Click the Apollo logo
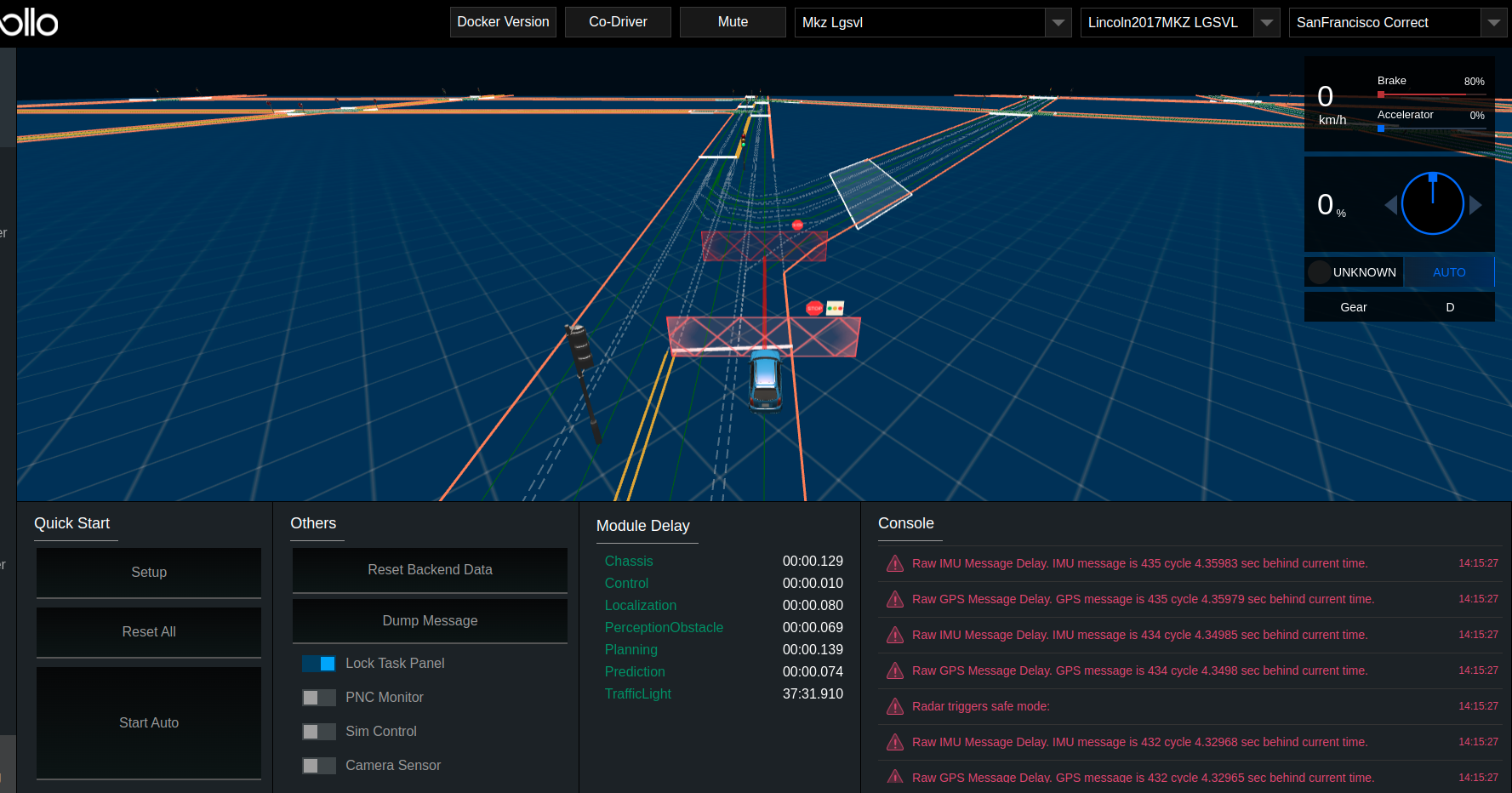Screen dimensions: 1512x793 coord(30,23)
